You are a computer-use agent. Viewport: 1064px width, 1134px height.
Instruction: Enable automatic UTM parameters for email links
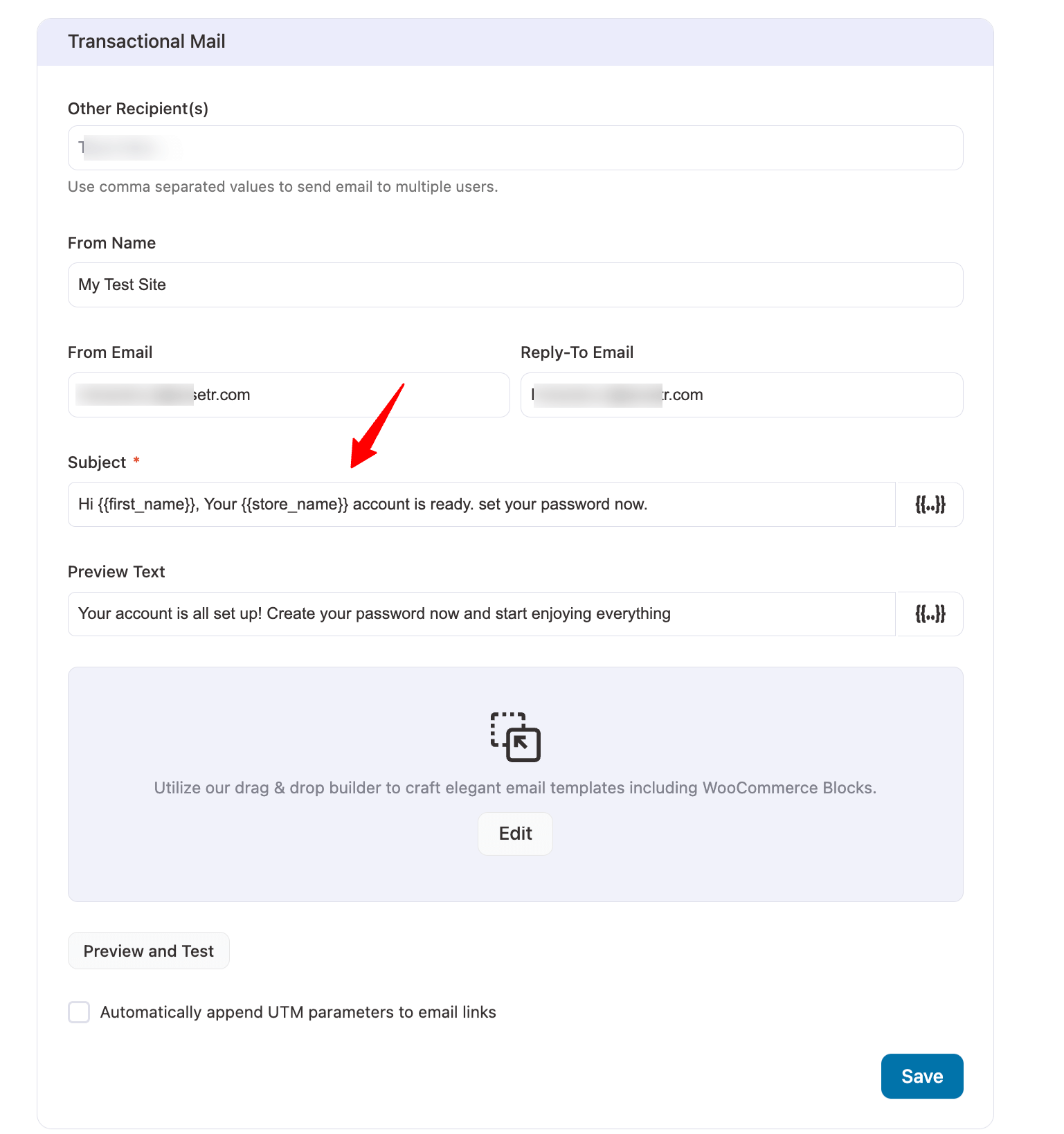[79, 1011]
